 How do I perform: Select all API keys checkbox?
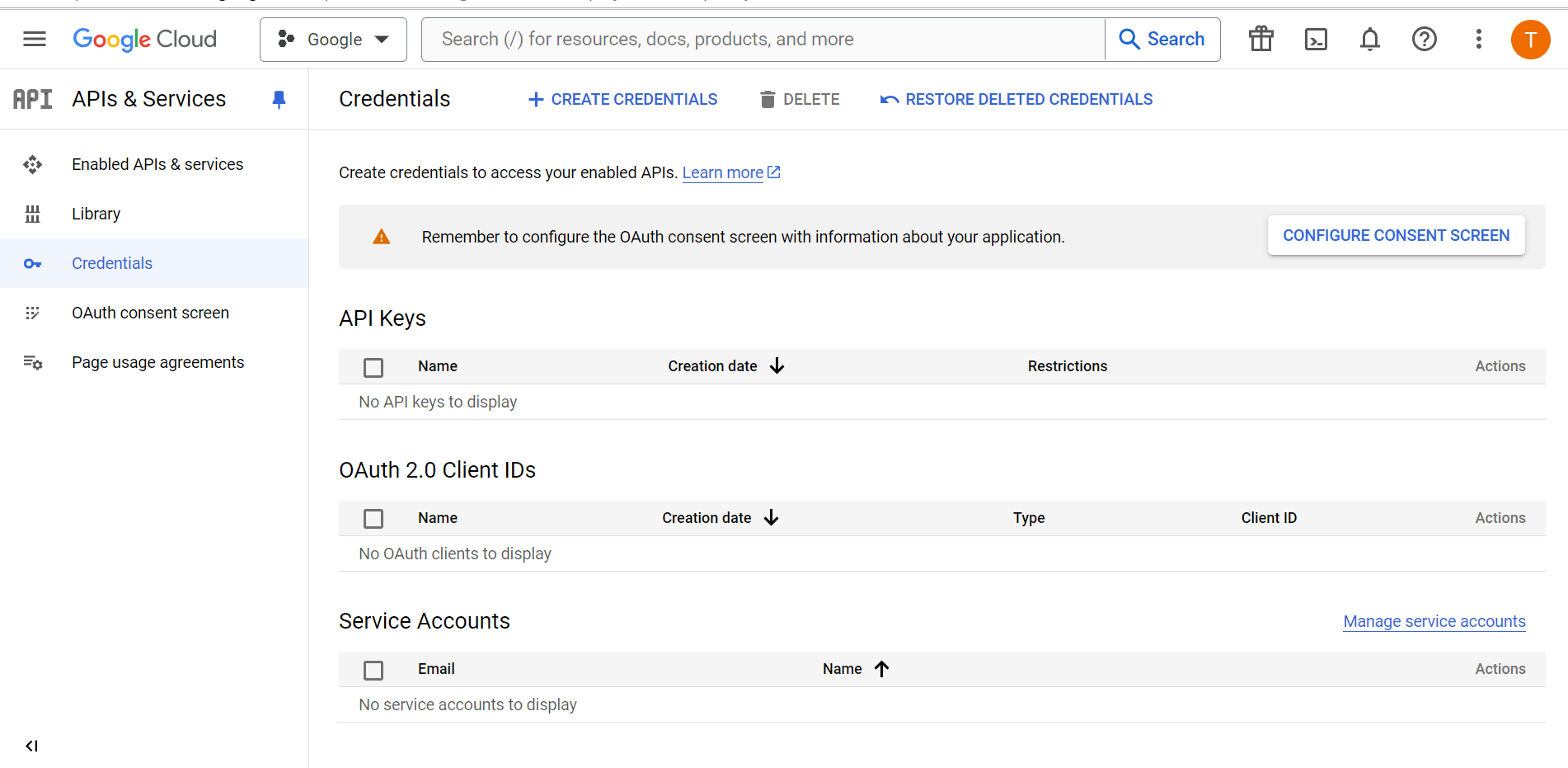(373, 367)
